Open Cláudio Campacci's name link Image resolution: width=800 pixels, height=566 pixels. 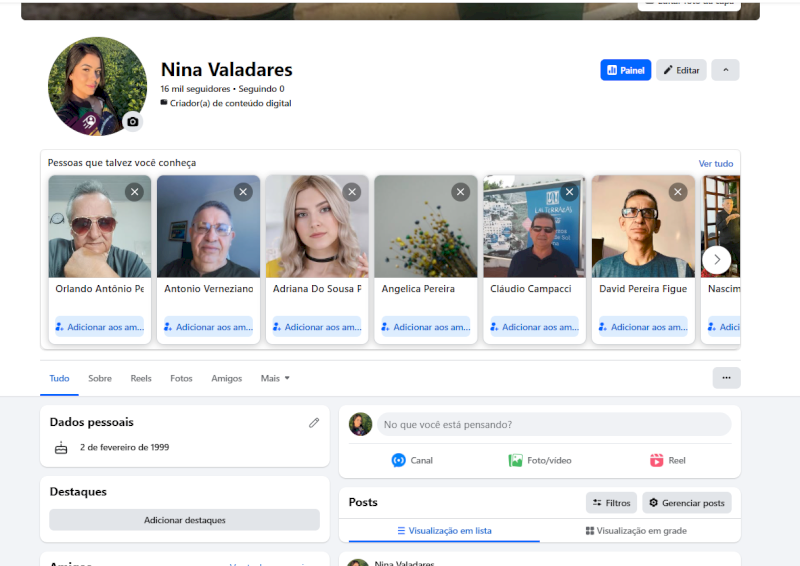coord(531,289)
